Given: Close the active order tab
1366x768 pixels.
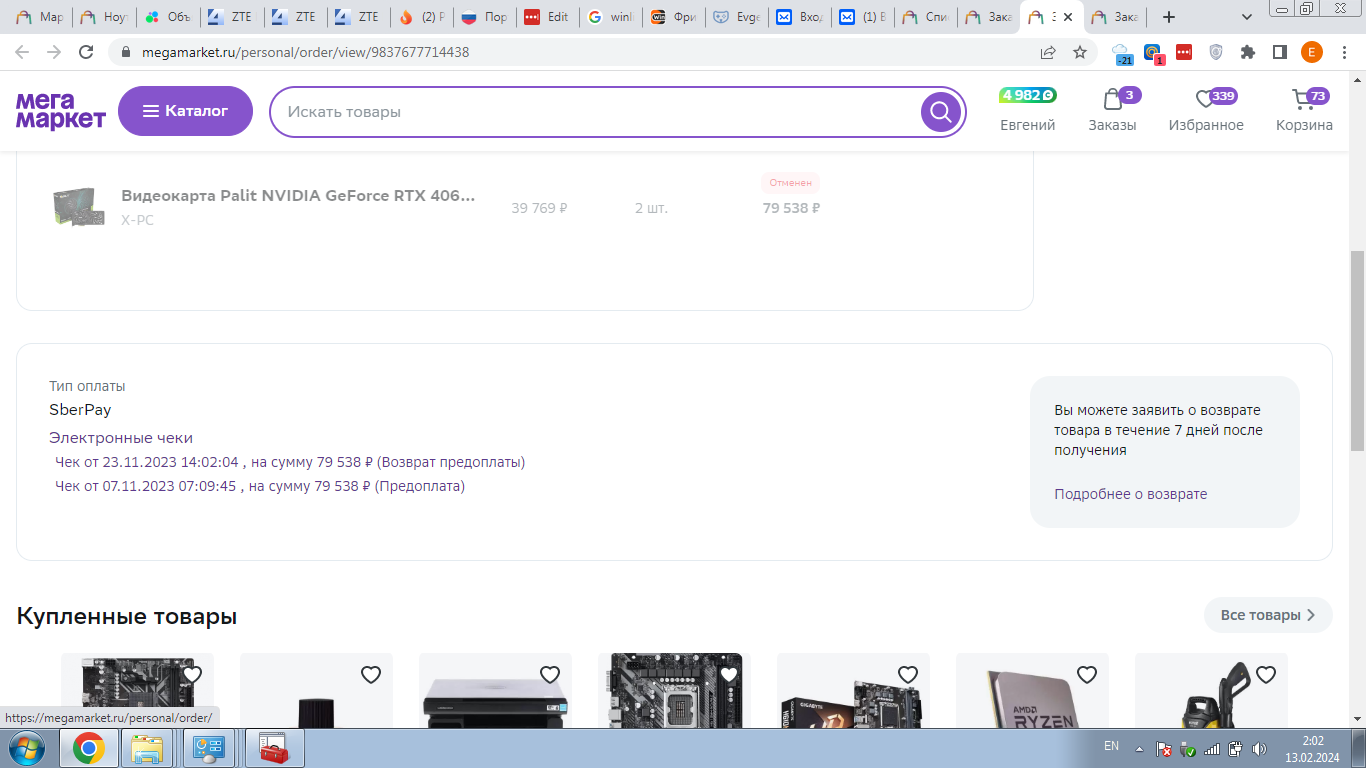Looking at the screenshot, I should click(x=1068, y=17).
